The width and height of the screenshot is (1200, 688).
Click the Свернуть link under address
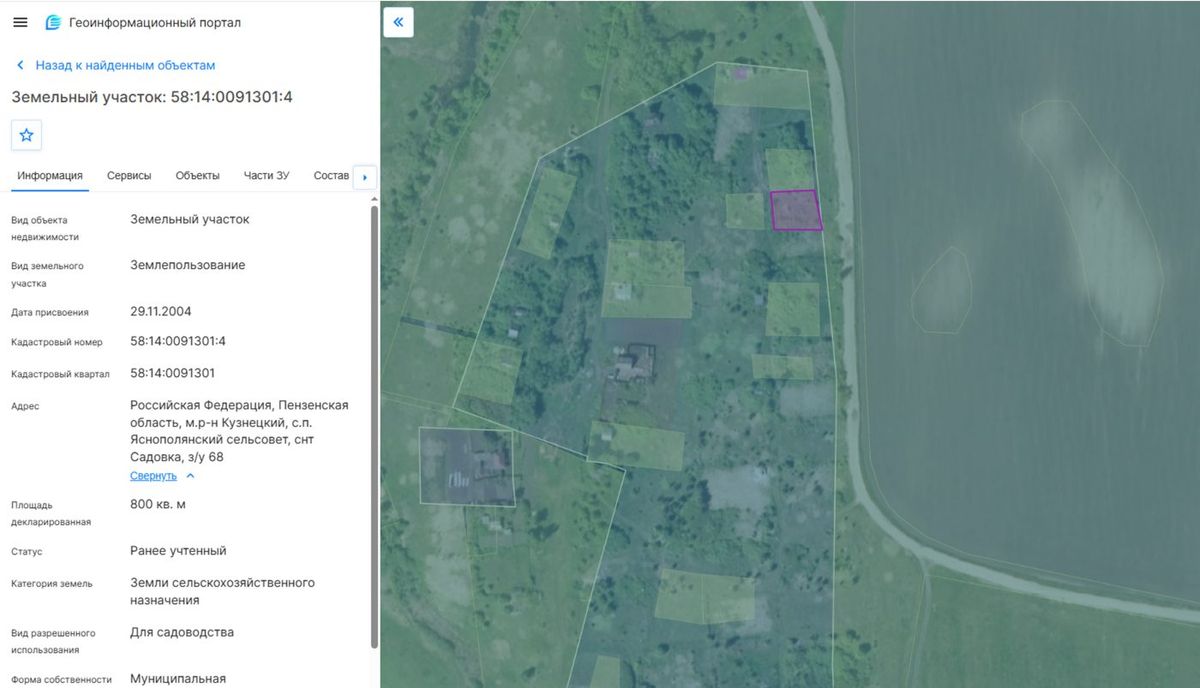[153, 476]
